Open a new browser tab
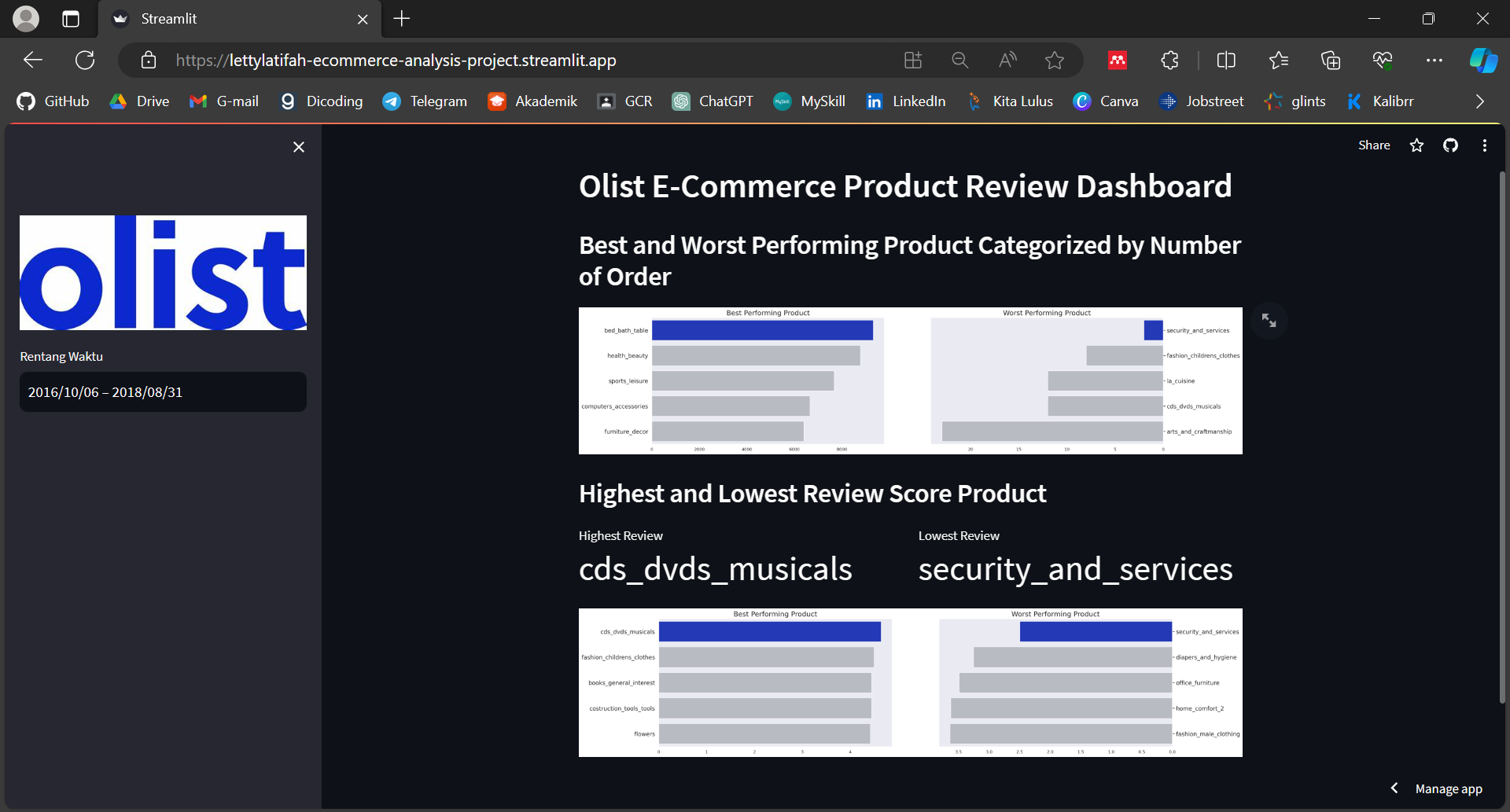Viewport: 1510px width, 812px height. [402, 18]
